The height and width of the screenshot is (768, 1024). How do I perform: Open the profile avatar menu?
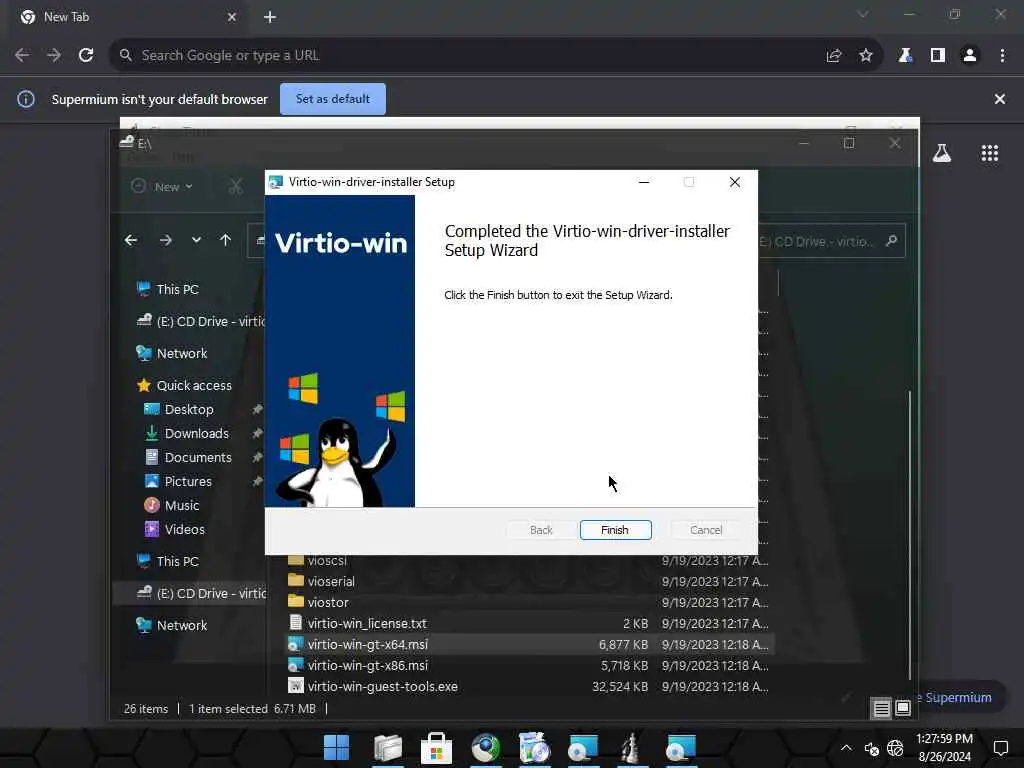970,56
